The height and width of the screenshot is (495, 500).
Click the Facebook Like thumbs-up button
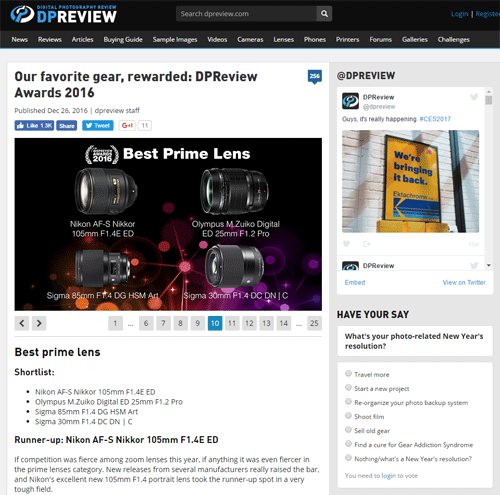pyautogui.click(x=34, y=126)
